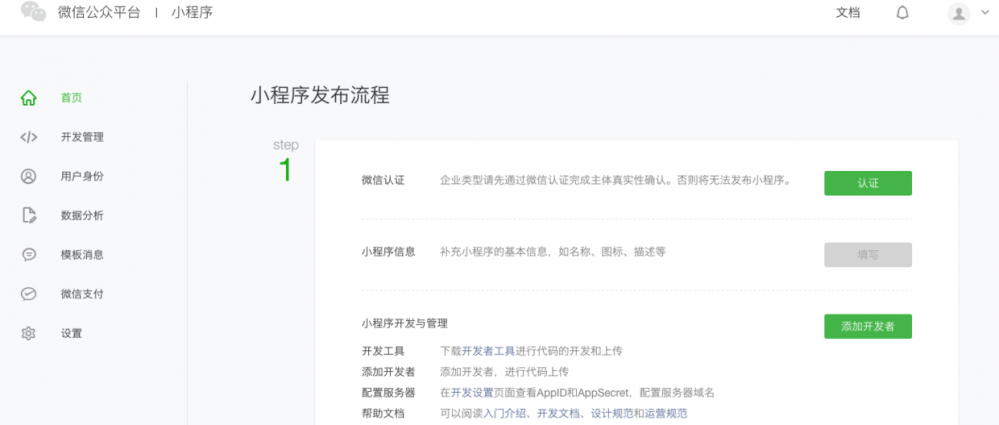Viewport: 999px width, 425px height.
Task: Click the WeChat logo icon in header
Action: click(33, 11)
